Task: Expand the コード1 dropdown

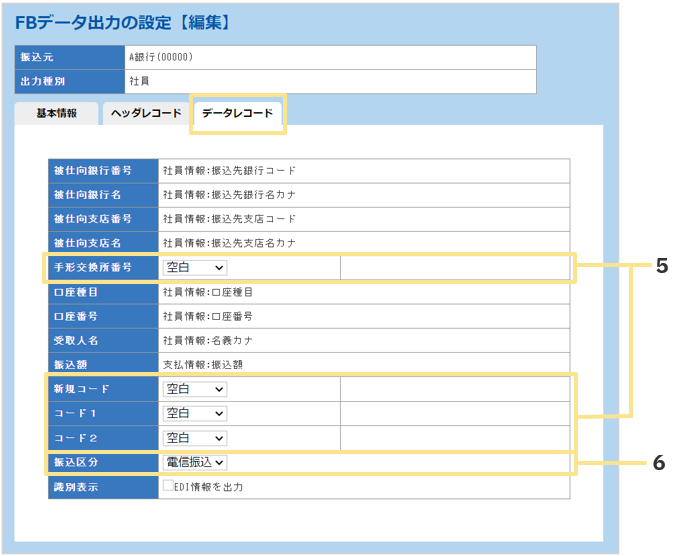Action: 195,413
